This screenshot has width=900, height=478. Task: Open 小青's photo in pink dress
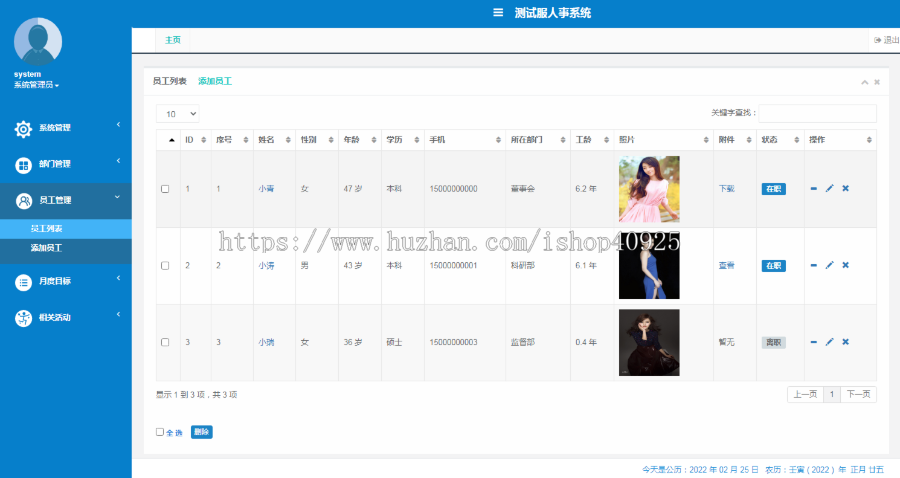point(649,189)
